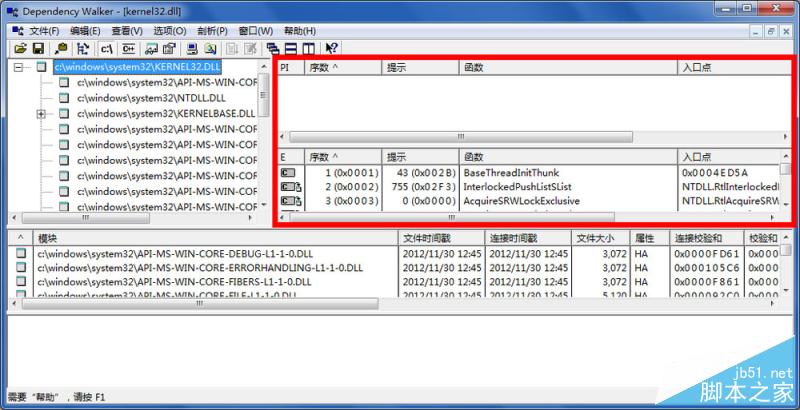Click imports list horizontal scrollbar thumb
800x410 pixels.
pyautogui.click(x=461, y=137)
